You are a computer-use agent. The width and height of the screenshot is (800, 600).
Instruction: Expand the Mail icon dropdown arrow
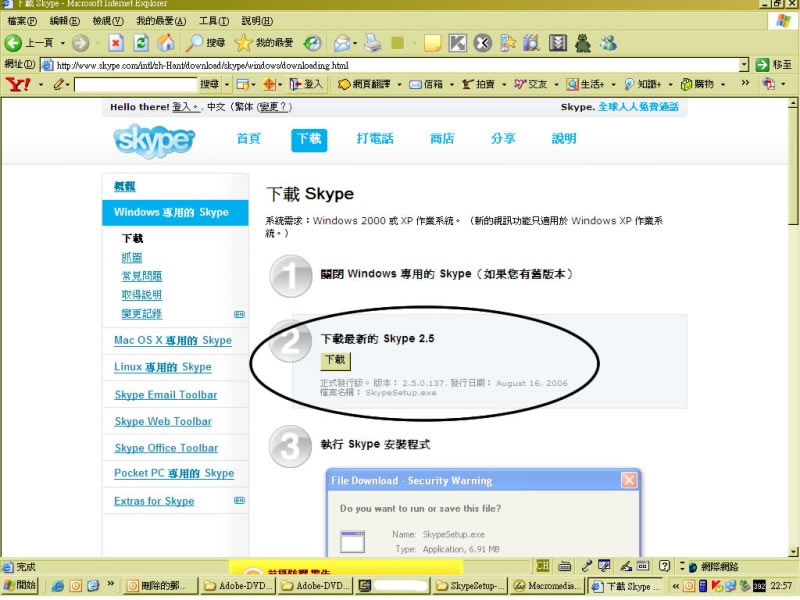pyautogui.click(x=355, y=43)
